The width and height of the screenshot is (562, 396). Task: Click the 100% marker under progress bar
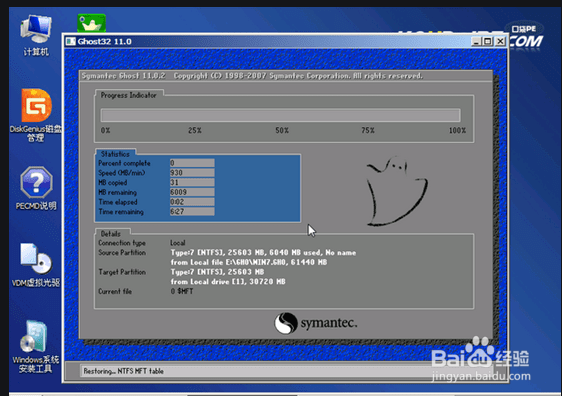pyautogui.click(x=457, y=130)
